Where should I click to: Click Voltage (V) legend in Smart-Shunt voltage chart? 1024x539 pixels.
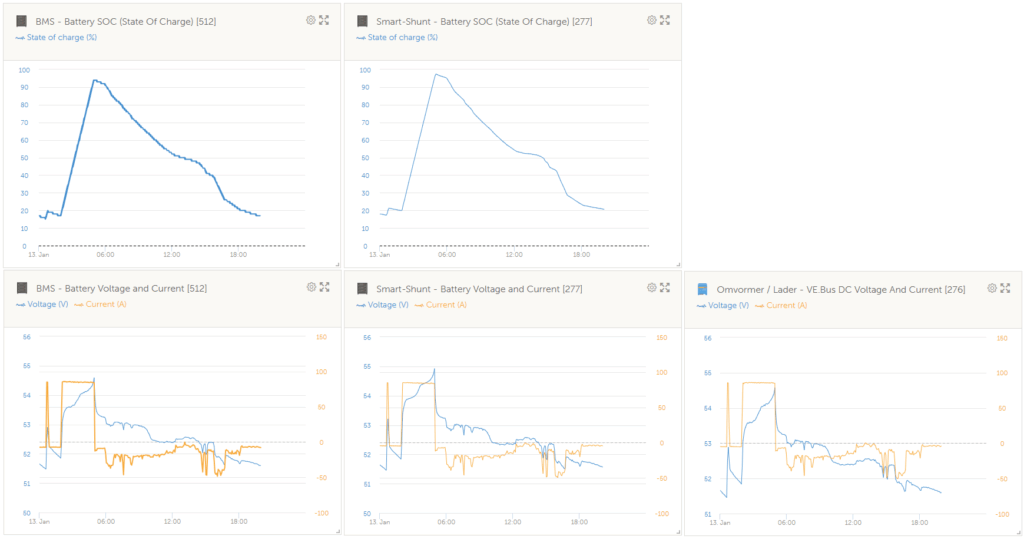click(387, 304)
